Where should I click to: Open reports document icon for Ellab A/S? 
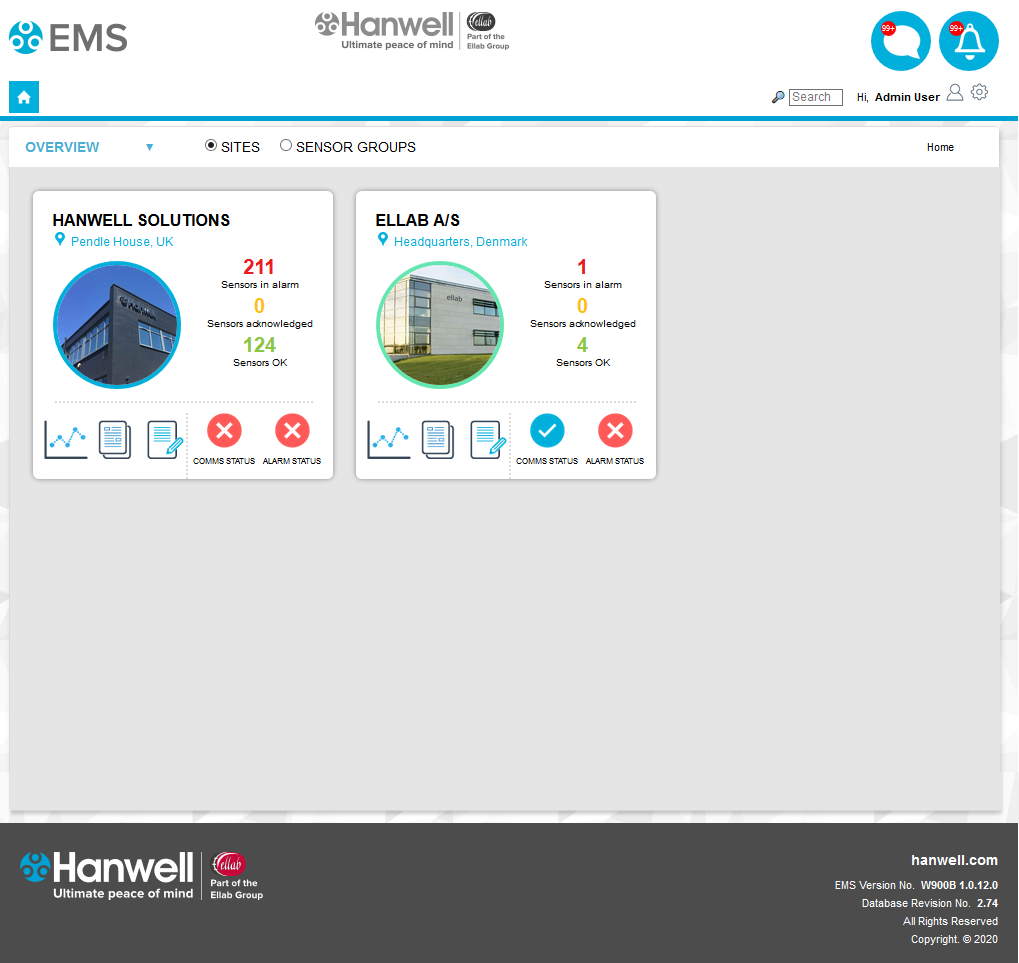pyautogui.click(x=438, y=440)
